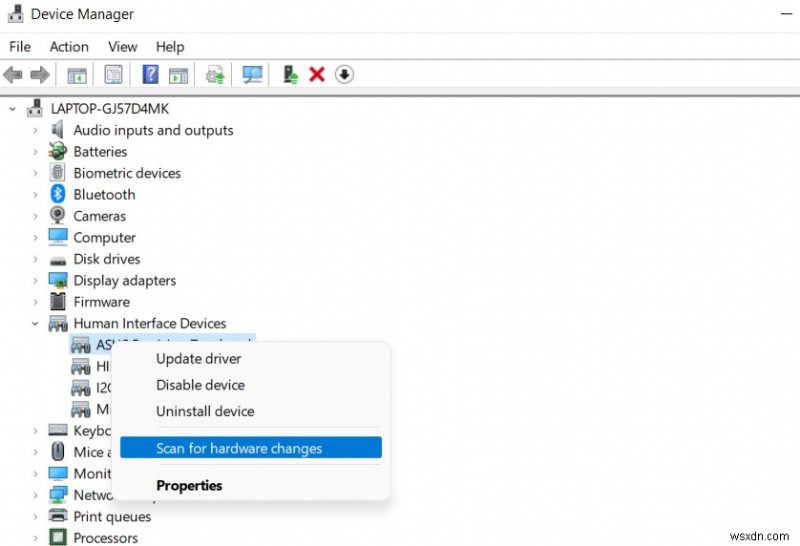This screenshot has height=546, width=800.
Task: Click the Disk drives icon
Action: (58, 261)
